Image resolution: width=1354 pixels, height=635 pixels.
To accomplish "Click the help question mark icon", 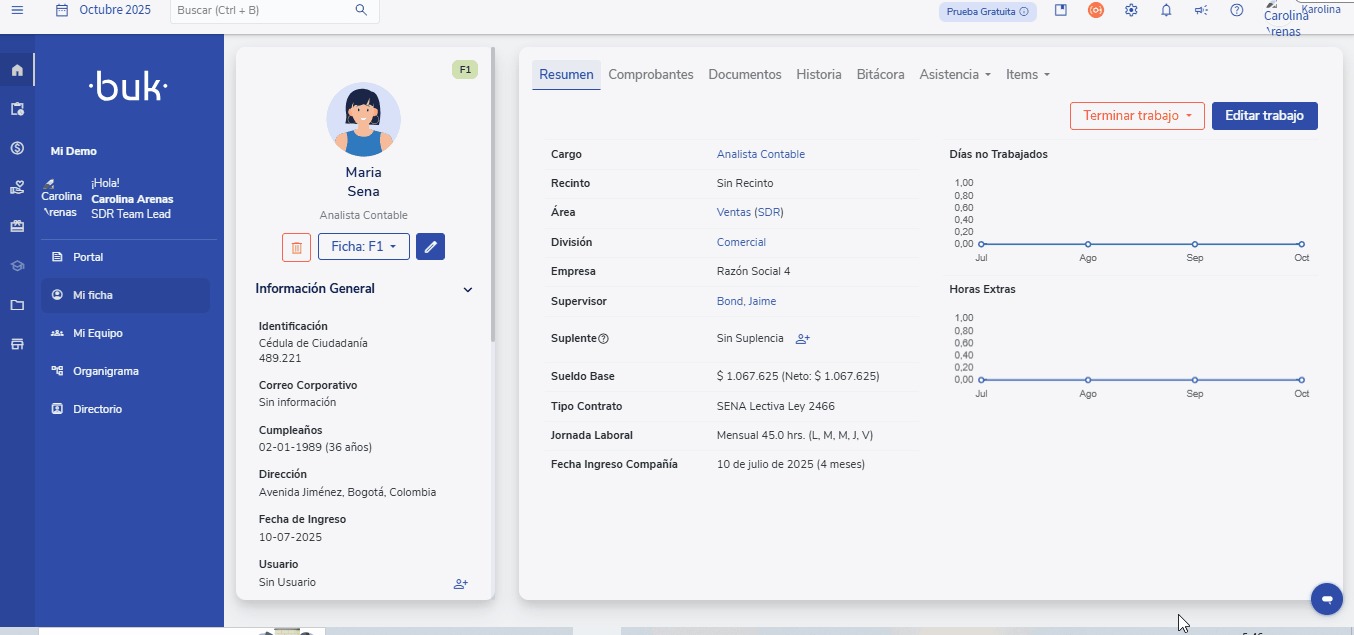I will click(1237, 10).
